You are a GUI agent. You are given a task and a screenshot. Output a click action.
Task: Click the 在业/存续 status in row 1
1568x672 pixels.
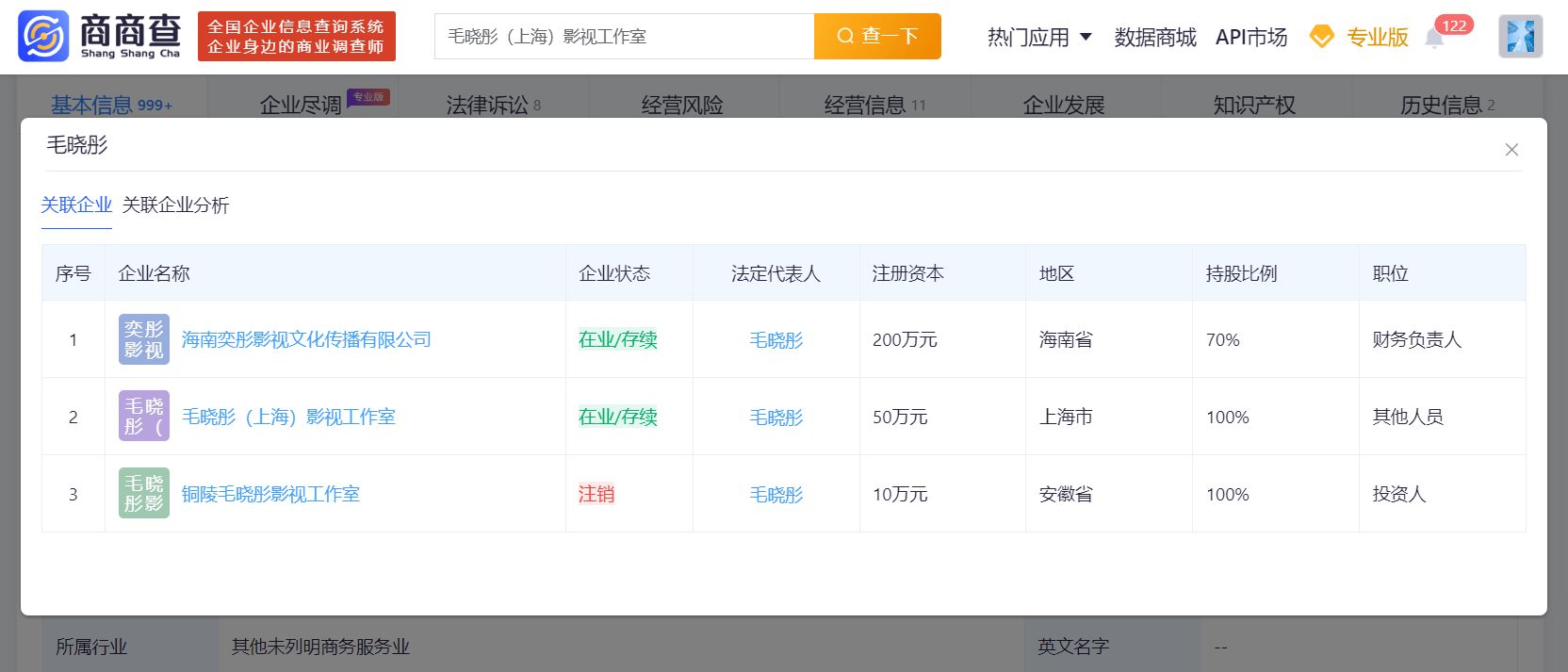point(618,339)
